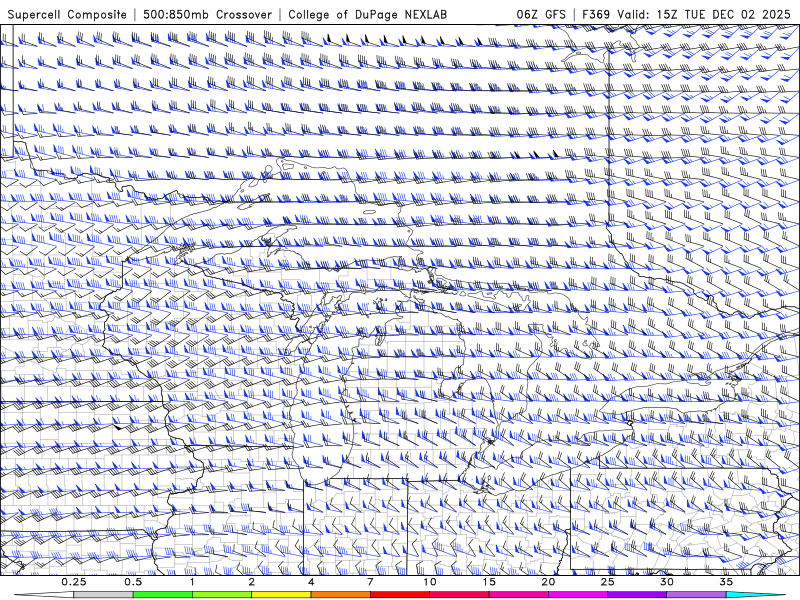The image size is (800, 600).
Task: Click the legend value 10
Action: pyautogui.click(x=430, y=582)
